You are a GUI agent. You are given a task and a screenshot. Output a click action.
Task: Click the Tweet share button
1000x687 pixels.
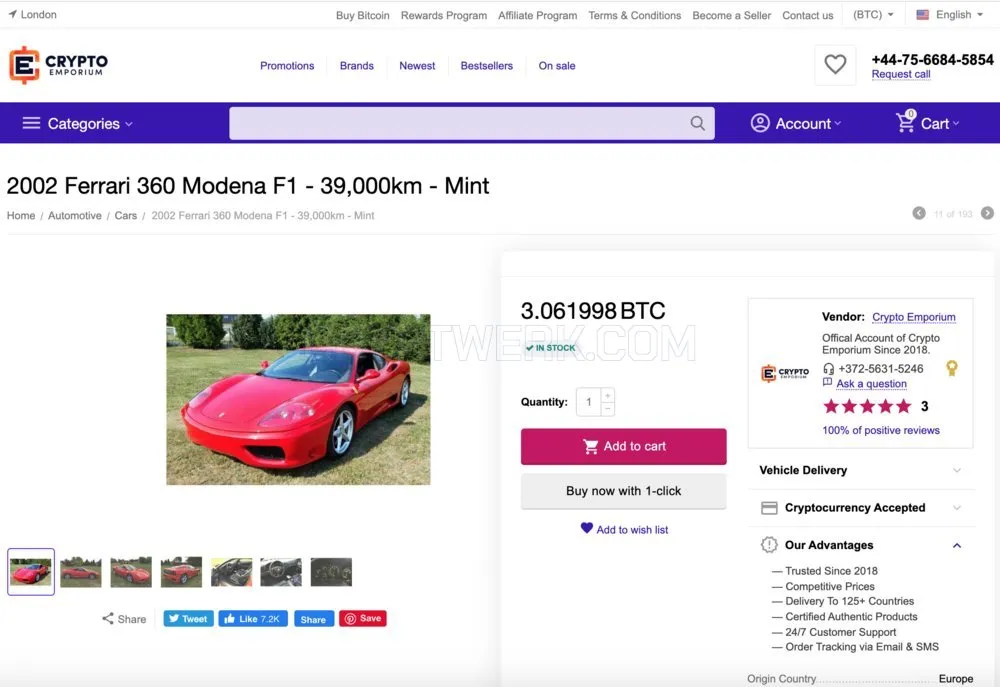coord(188,619)
